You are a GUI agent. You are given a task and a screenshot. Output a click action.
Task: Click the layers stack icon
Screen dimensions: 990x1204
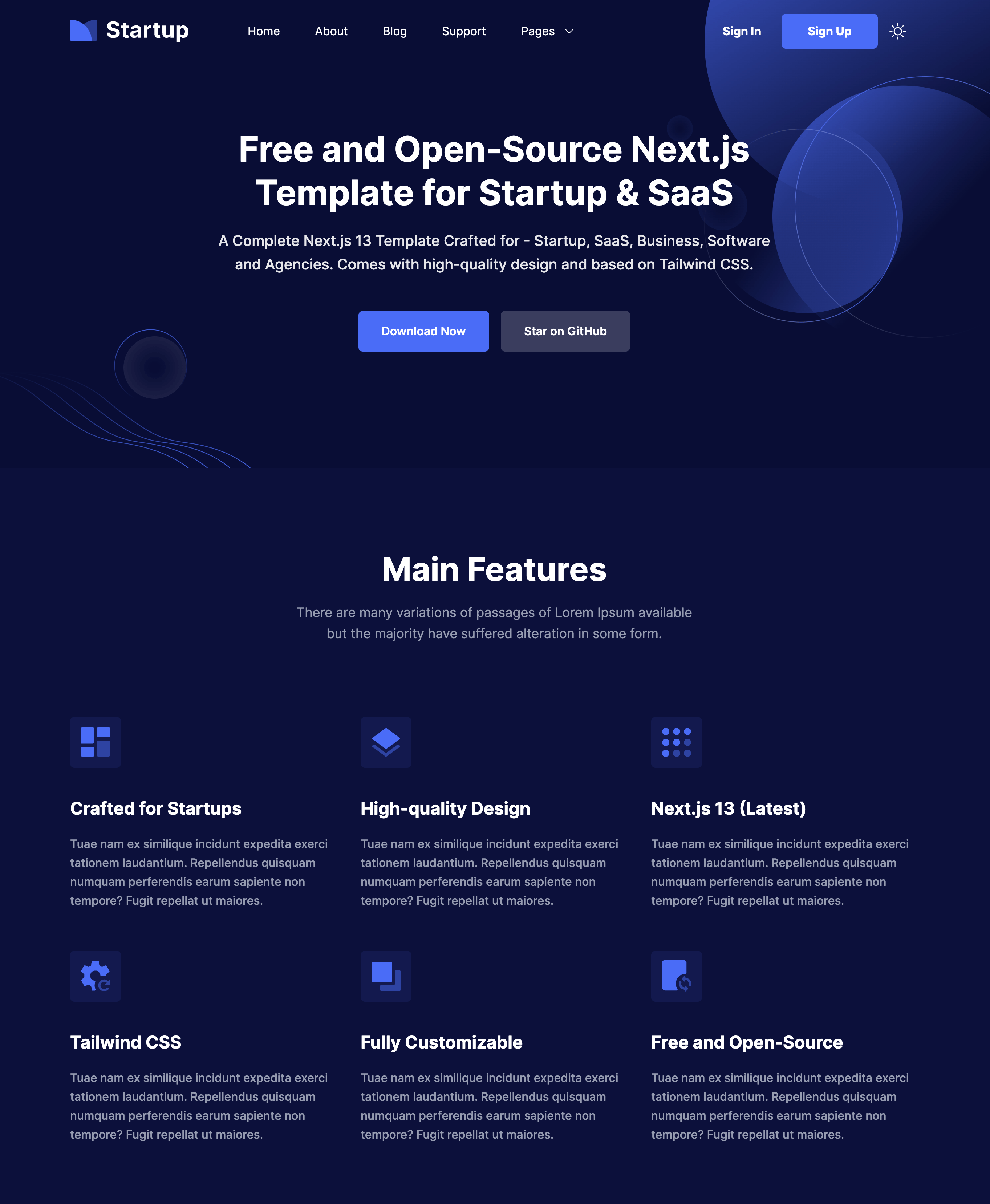point(385,742)
